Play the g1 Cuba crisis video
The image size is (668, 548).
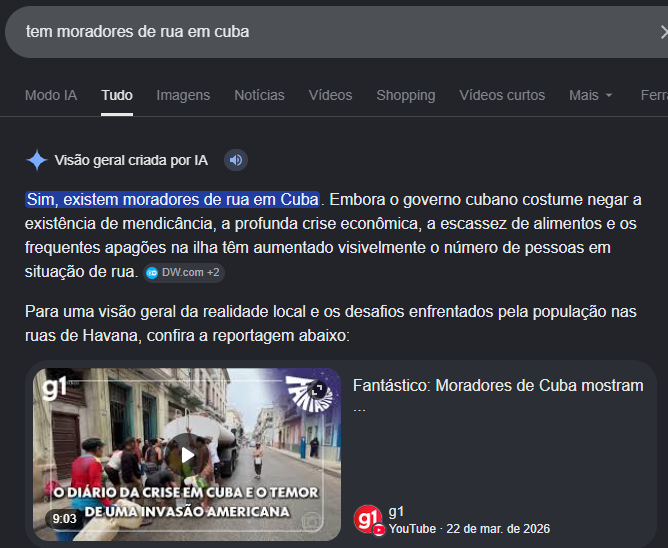(187, 455)
